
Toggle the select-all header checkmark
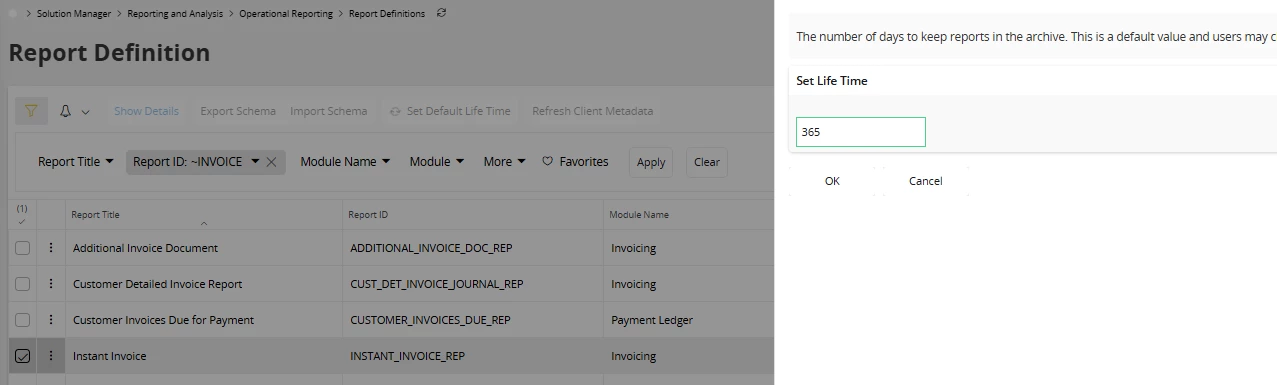point(22,221)
